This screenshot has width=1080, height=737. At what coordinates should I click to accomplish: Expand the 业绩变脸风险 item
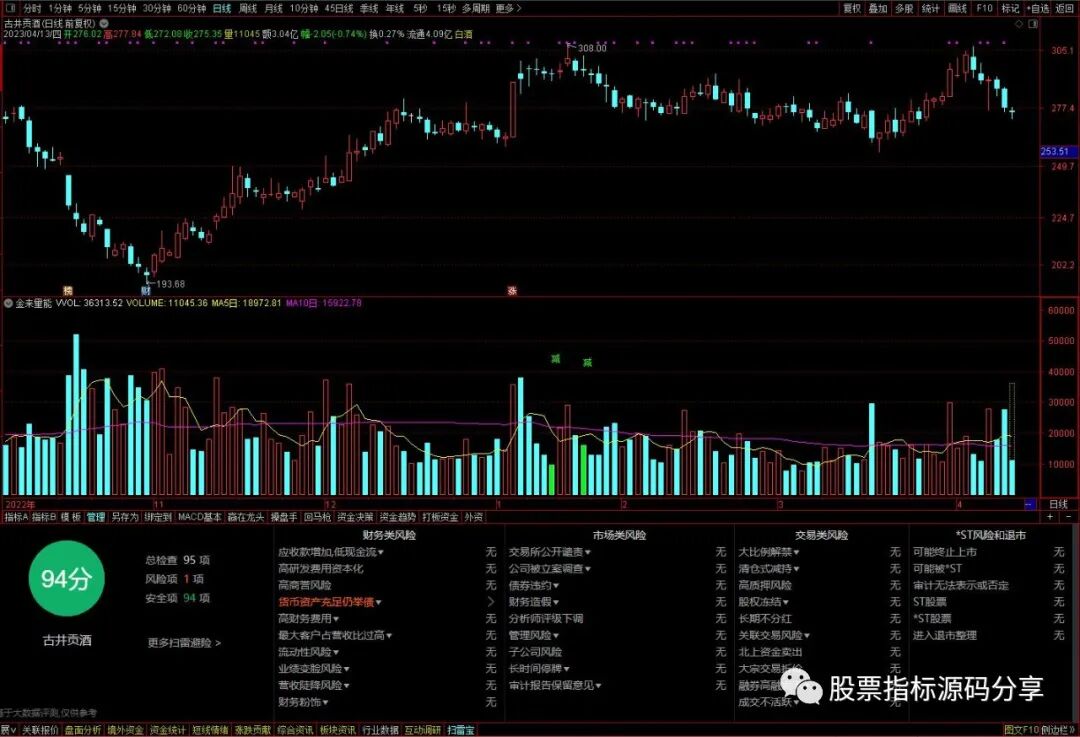pyautogui.click(x=313, y=668)
